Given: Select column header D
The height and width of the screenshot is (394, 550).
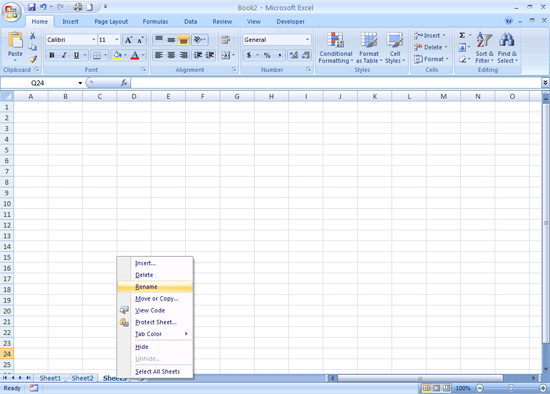Looking at the screenshot, I should 134,96.
